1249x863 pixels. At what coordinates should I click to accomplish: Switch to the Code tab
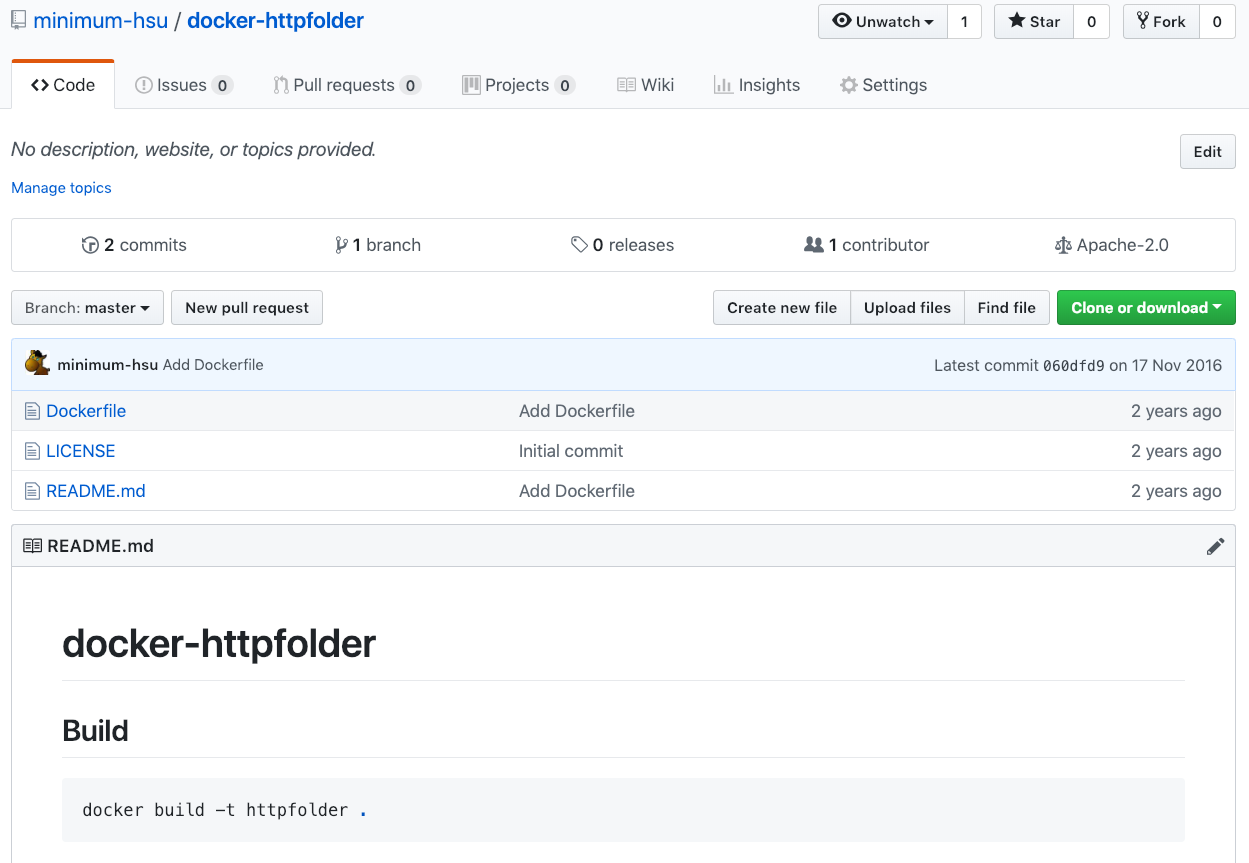63,85
